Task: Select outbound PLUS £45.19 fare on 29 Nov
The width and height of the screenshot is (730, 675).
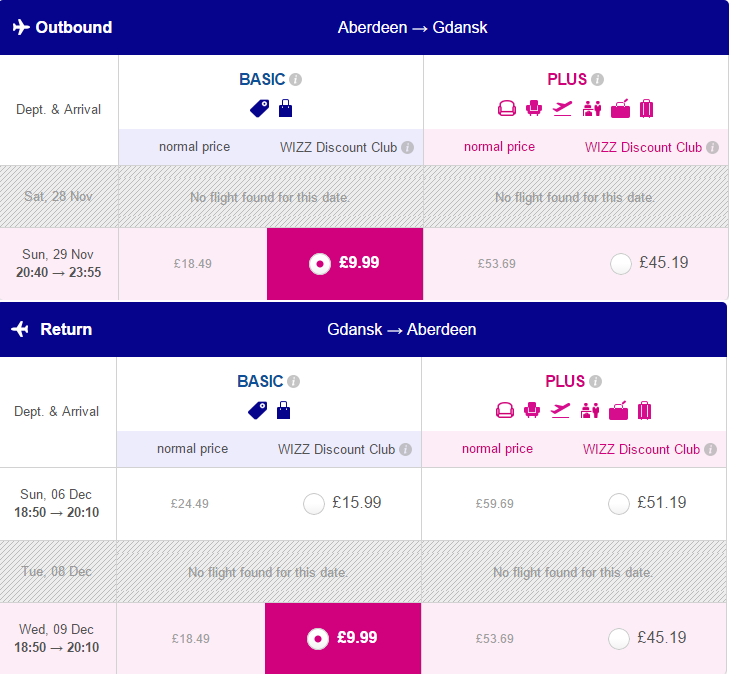Action: point(621,264)
